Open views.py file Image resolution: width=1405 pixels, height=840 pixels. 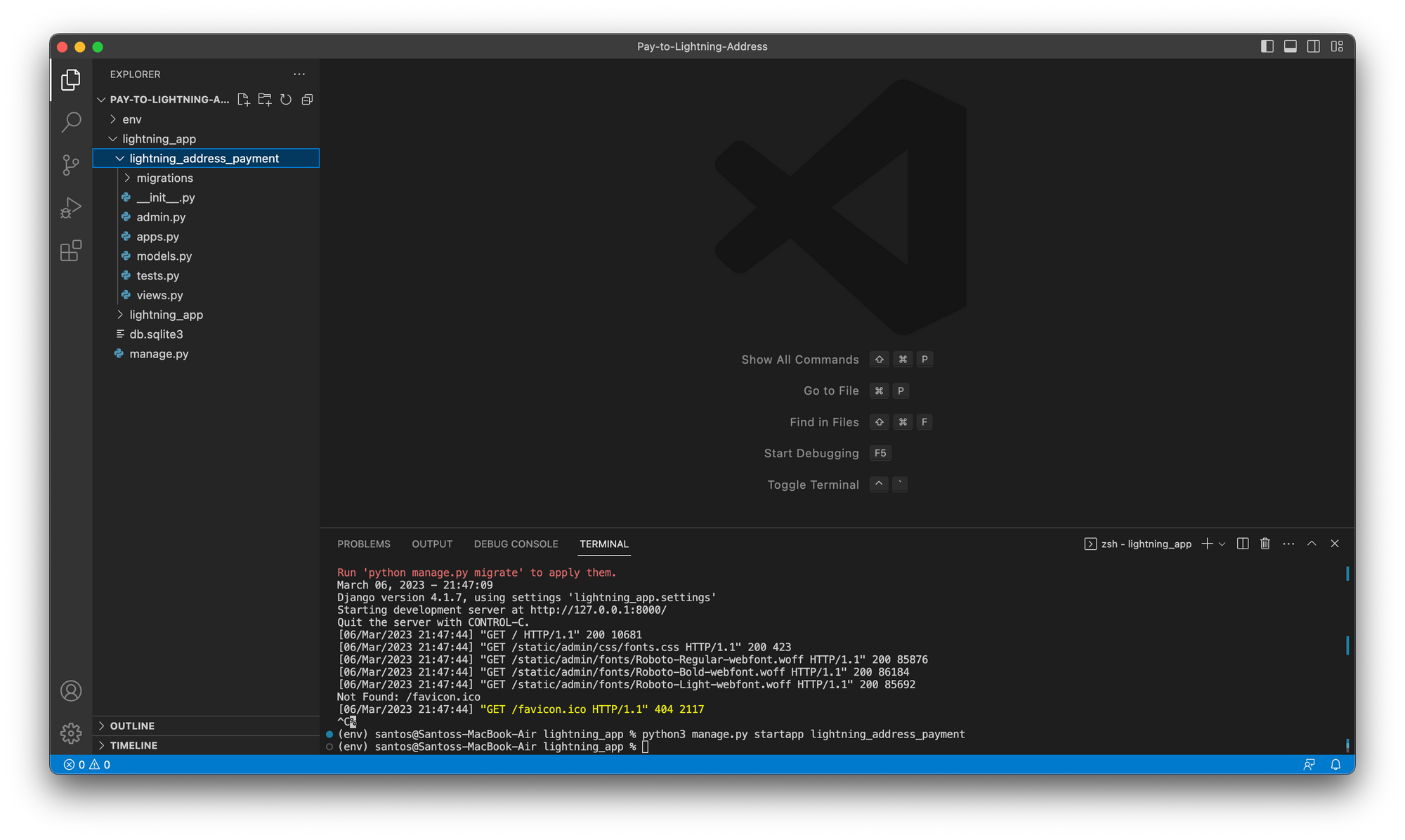tap(207, 296)
